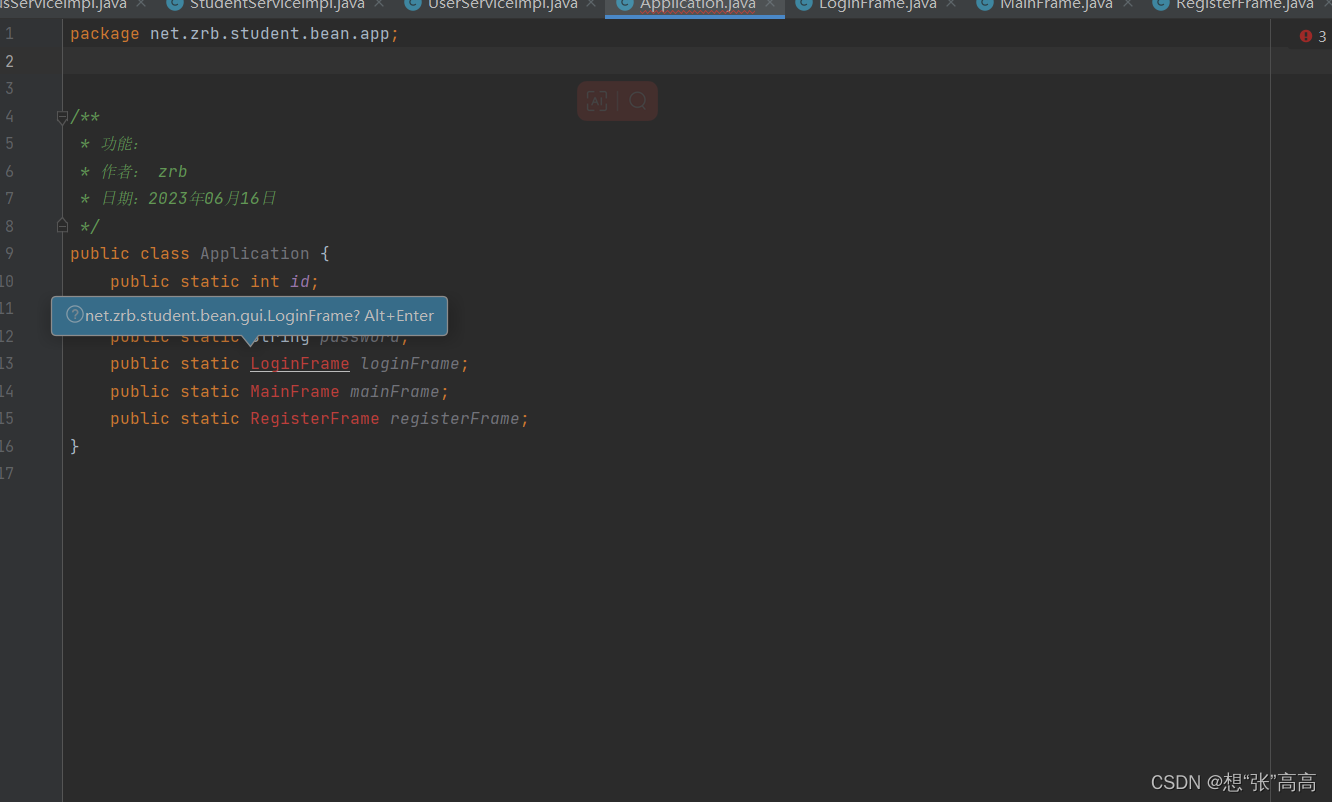Click the unresolved RegisterFrame type name
This screenshot has height=802, width=1332.
pos(315,419)
